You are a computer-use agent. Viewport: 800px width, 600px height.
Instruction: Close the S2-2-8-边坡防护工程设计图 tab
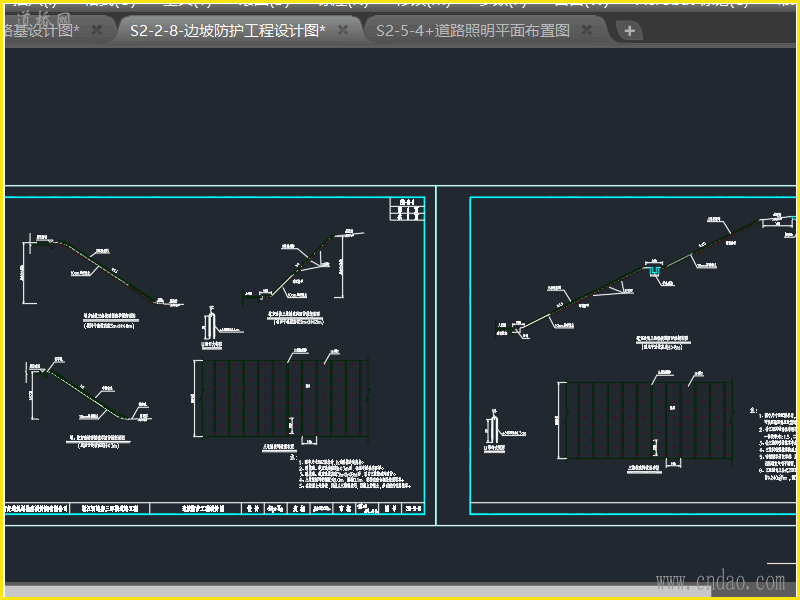pyautogui.click(x=343, y=31)
